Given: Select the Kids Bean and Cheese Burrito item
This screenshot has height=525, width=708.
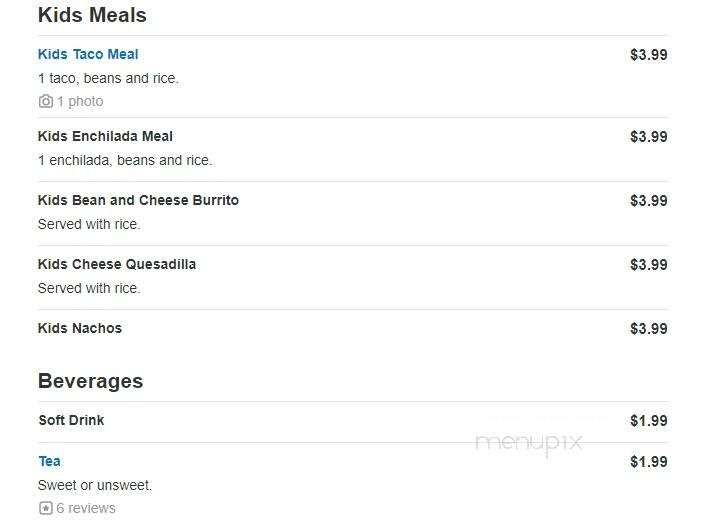Looking at the screenshot, I should [x=138, y=200].
